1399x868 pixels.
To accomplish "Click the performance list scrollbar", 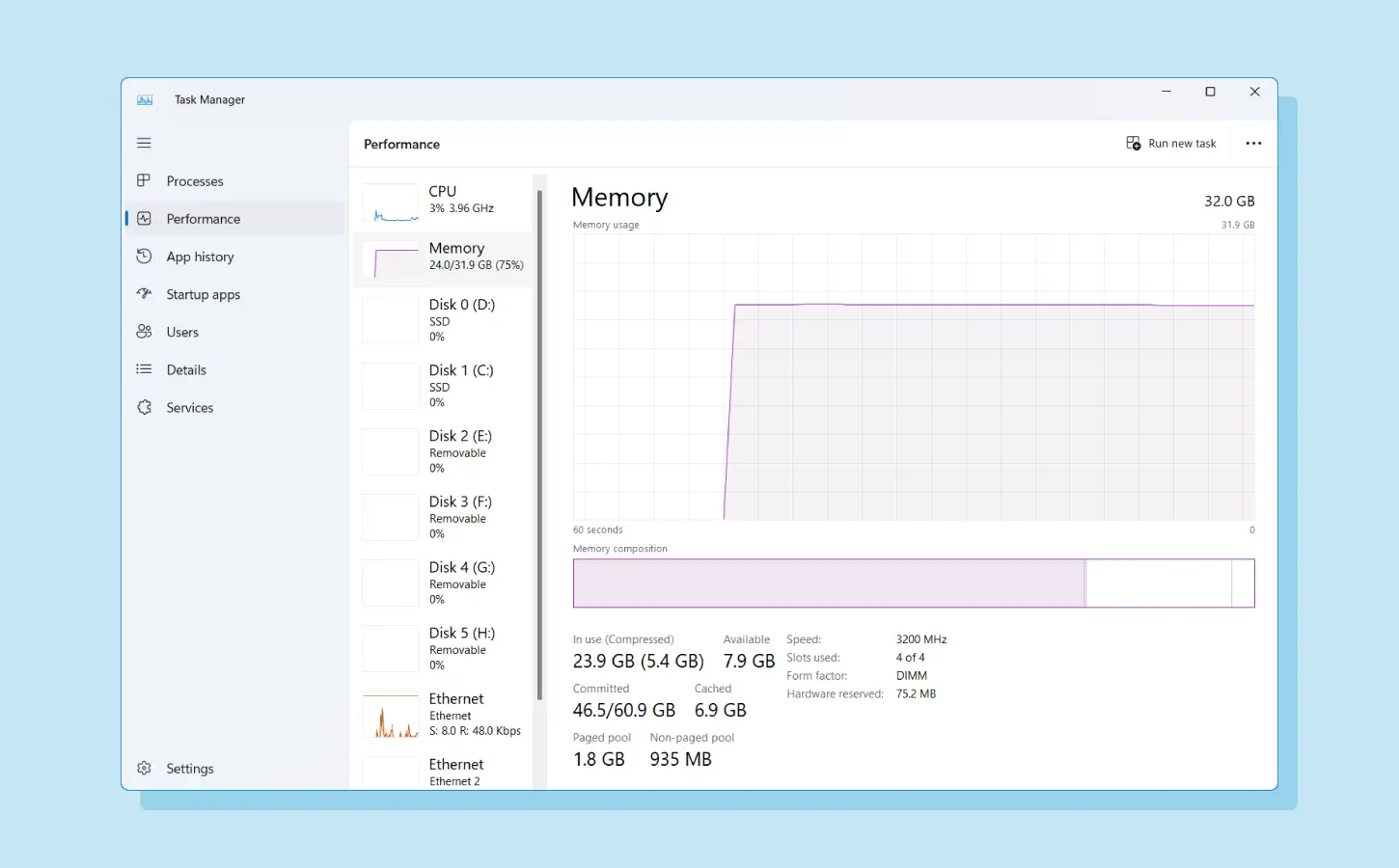I will [539, 434].
